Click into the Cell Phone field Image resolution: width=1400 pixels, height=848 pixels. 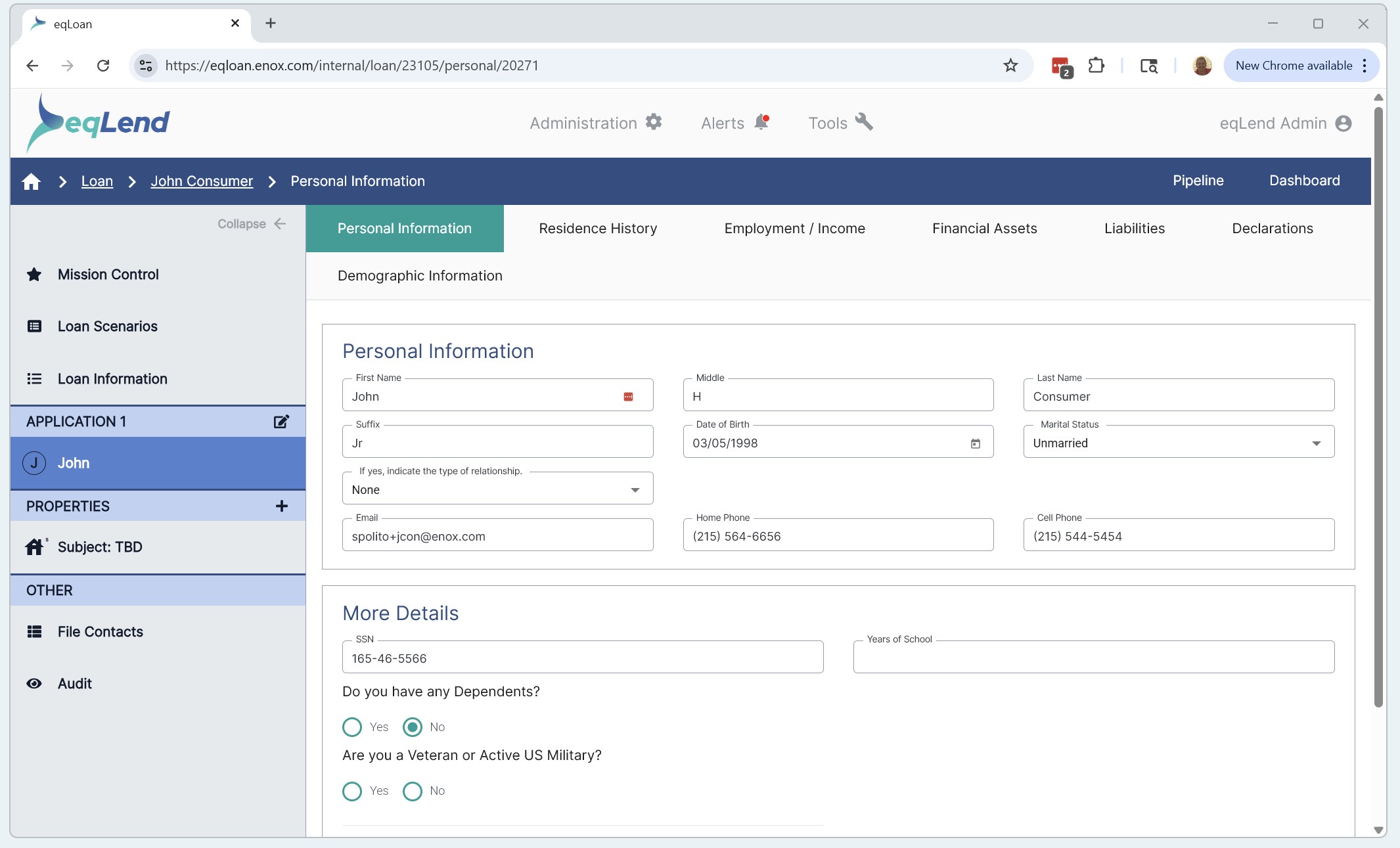tap(1179, 535)
